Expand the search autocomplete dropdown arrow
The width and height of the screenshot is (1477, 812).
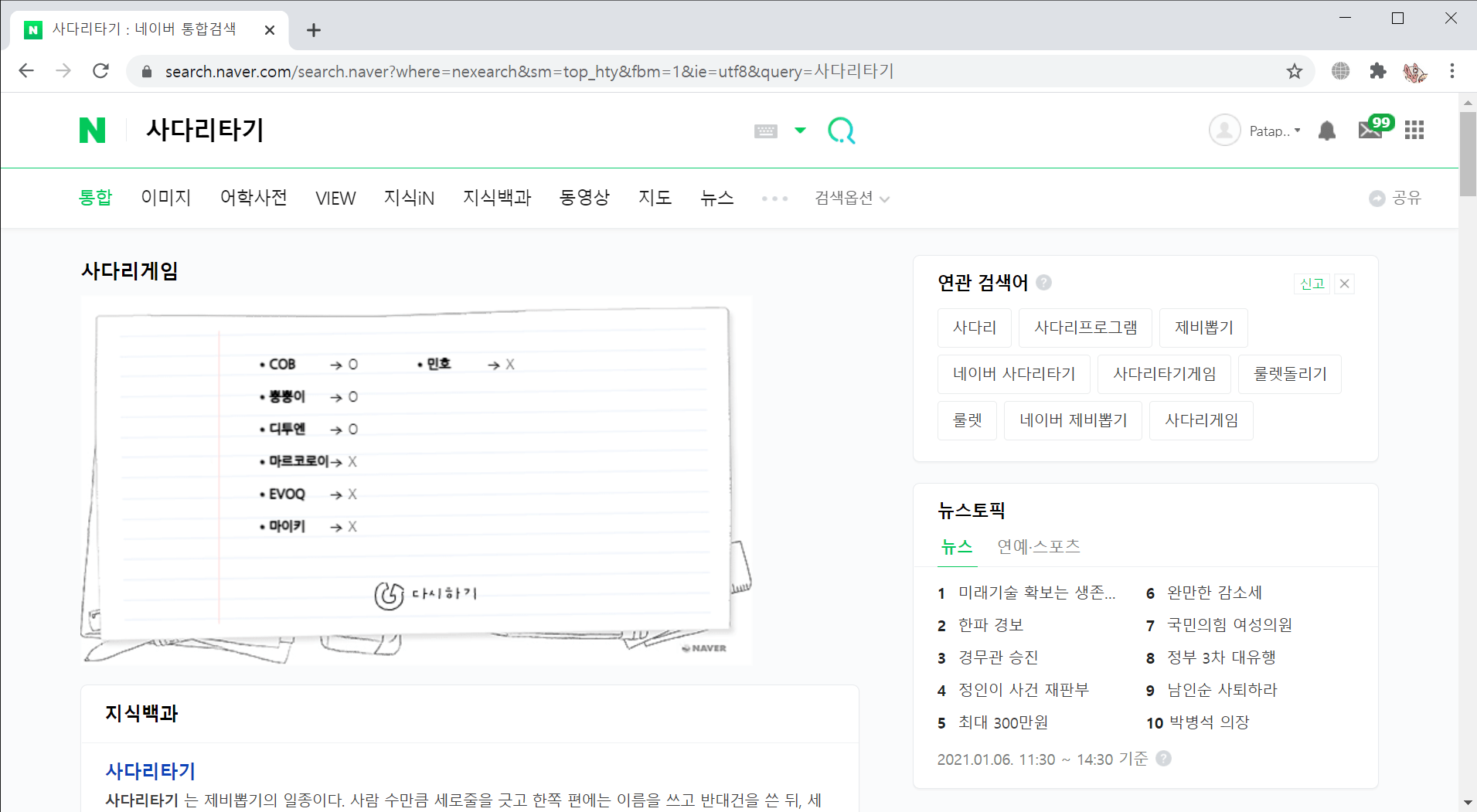800,131
